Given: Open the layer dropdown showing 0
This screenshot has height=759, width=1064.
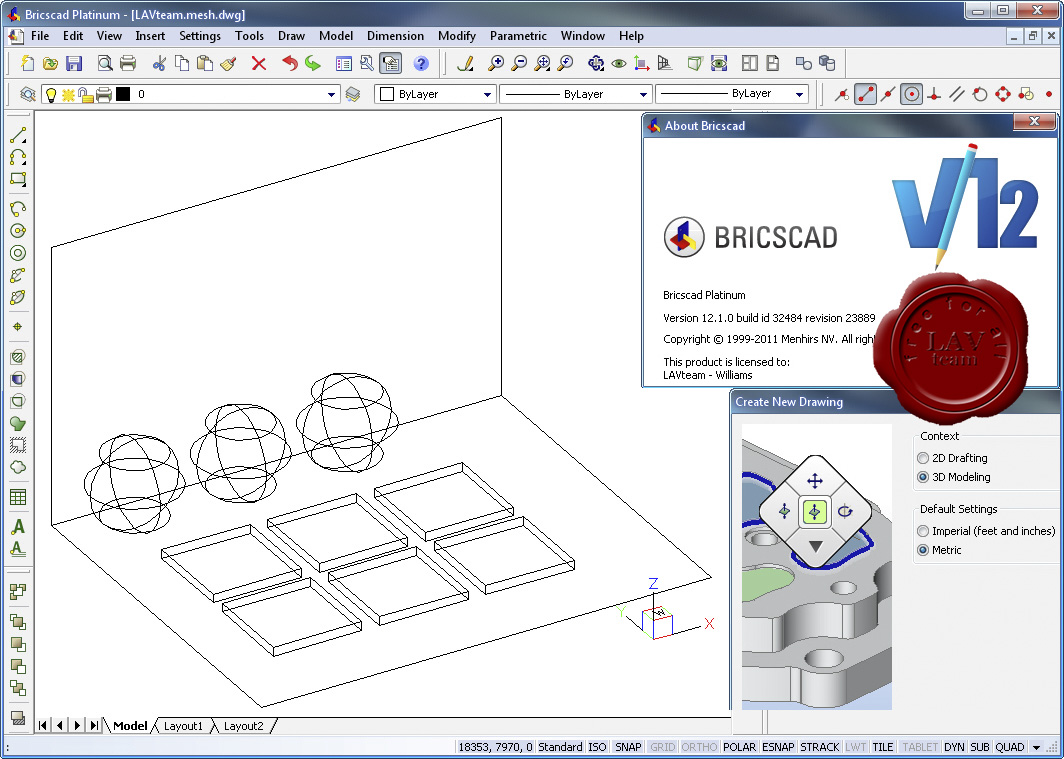Looking at the screenshot, I should point(331,94).
